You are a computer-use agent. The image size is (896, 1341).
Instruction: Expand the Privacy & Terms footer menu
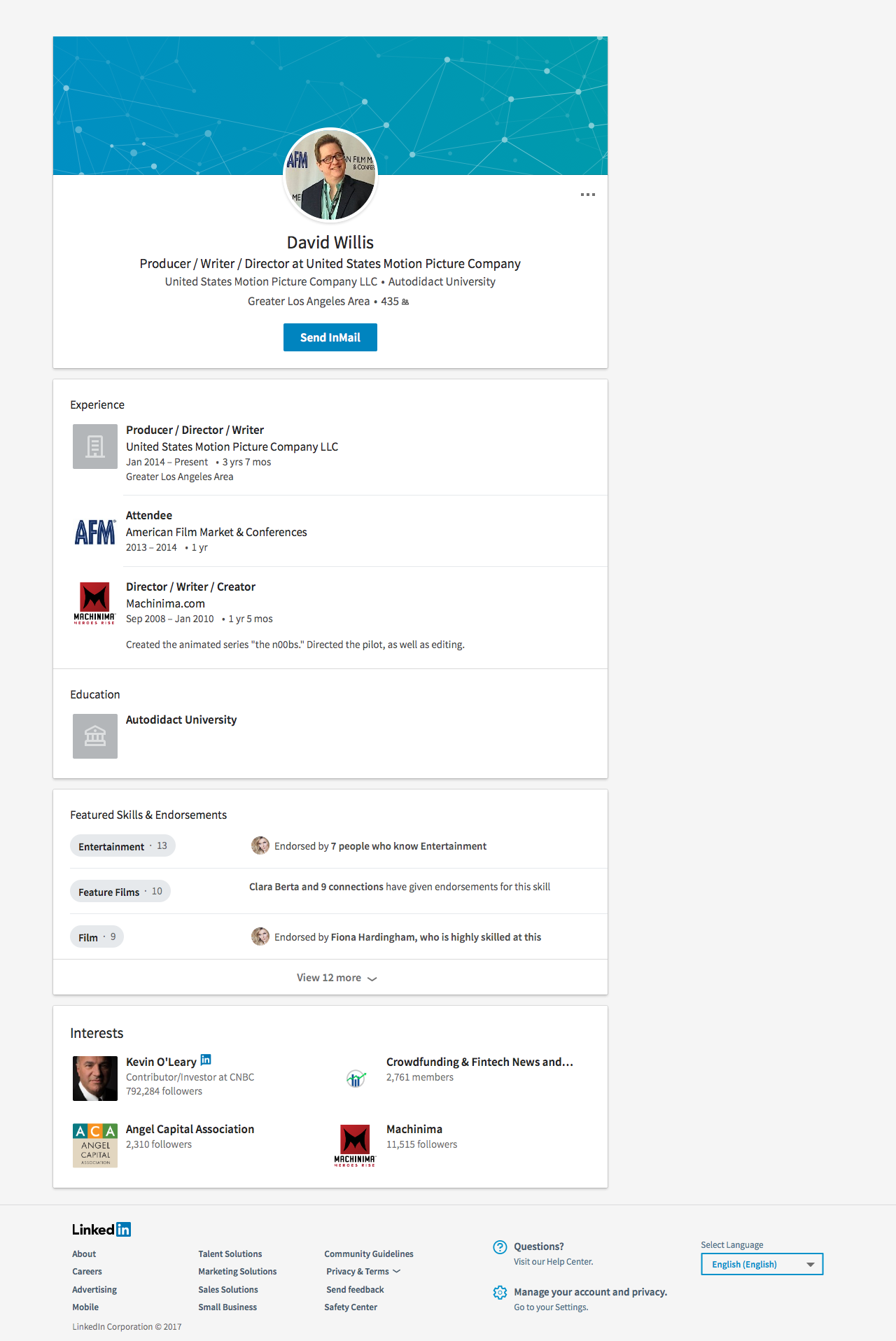click(x=363, y=1272)
